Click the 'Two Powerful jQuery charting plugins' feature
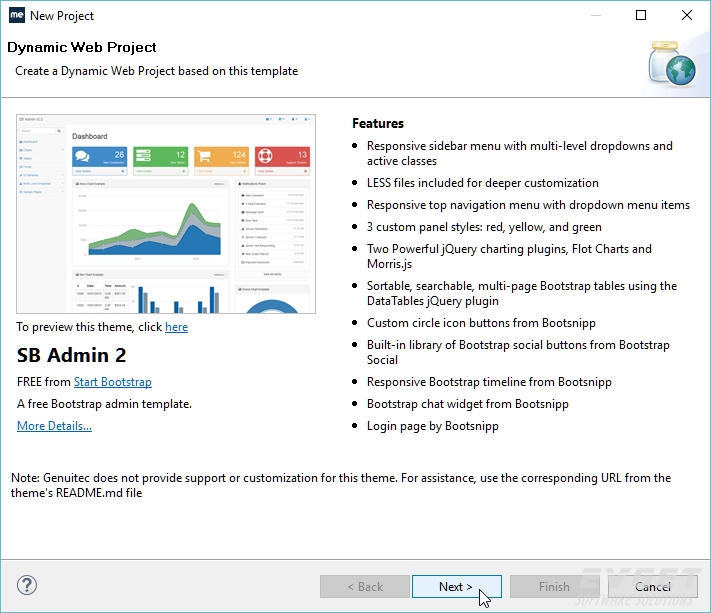This screenshot has width=711, height=613. (509, 256)
